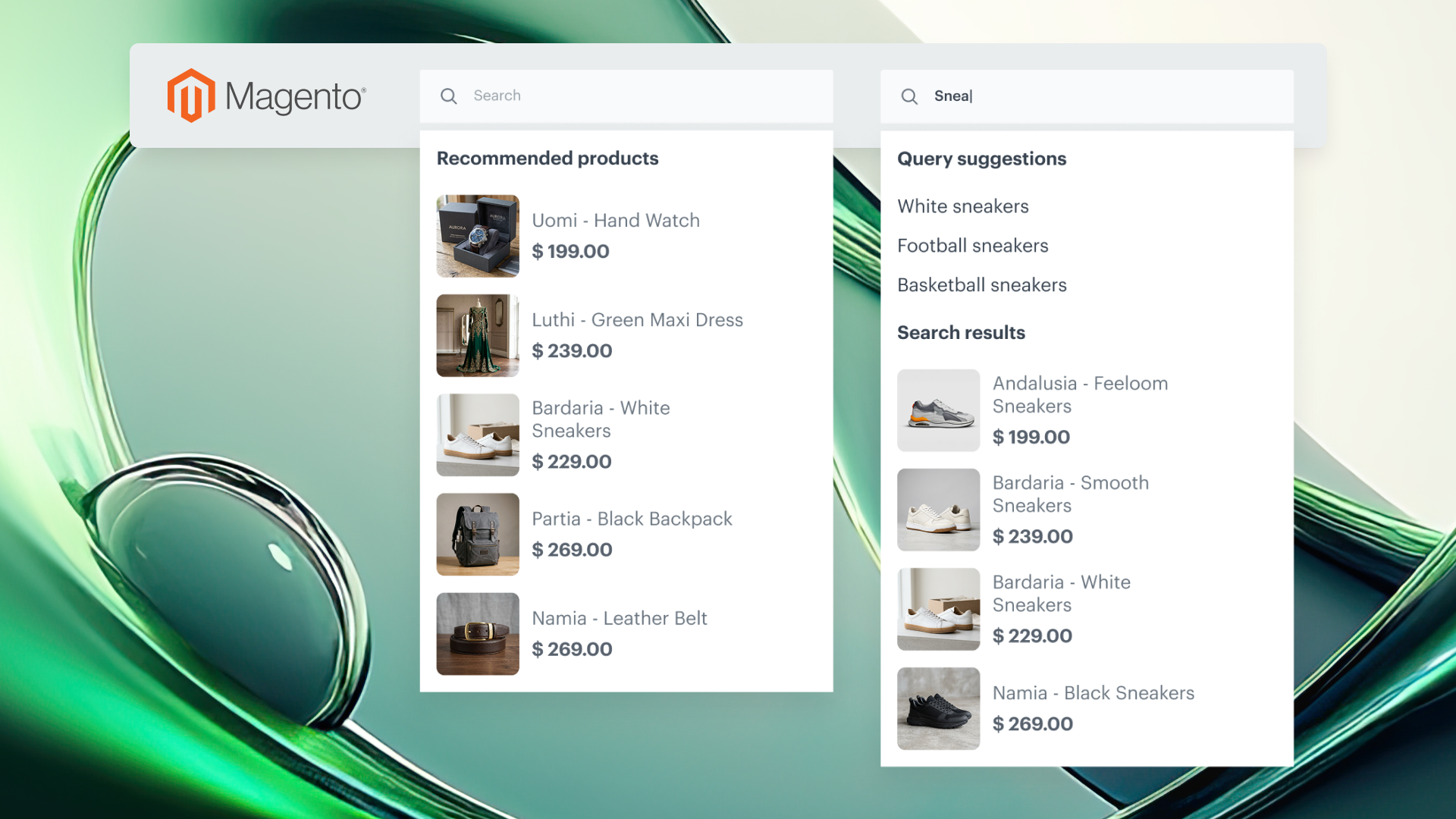This screenshot has width=1456, height=819.
Task: Open 'Andalusia - Feeloom Sneakers' title link
Action: (1079, 394)
